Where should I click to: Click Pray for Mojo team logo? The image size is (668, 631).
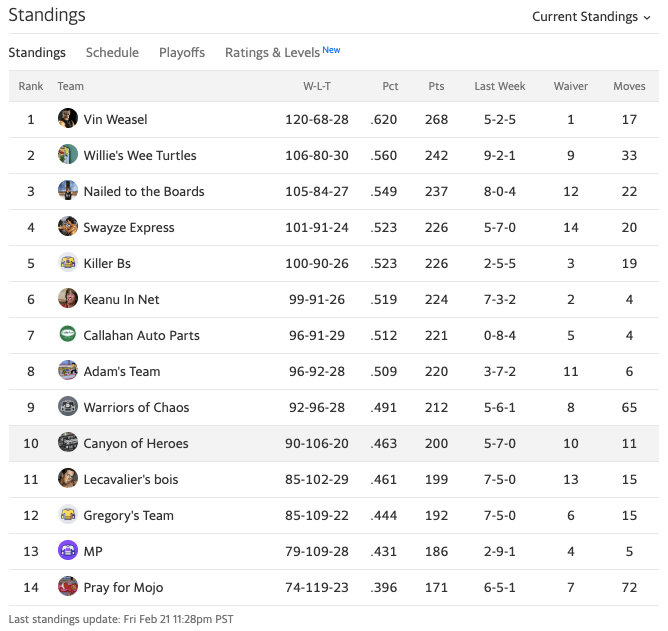click(68, 587)
